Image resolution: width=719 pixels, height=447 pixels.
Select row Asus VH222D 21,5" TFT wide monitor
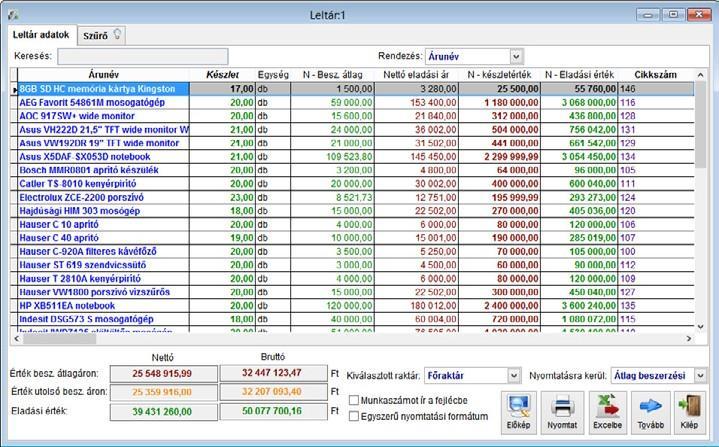point(351,130)
